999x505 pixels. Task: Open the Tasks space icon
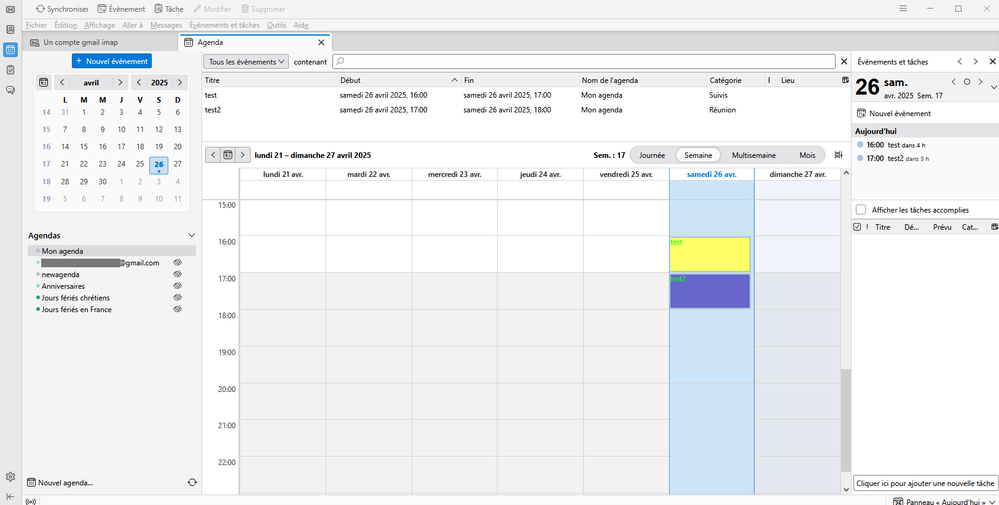point(10,70)
